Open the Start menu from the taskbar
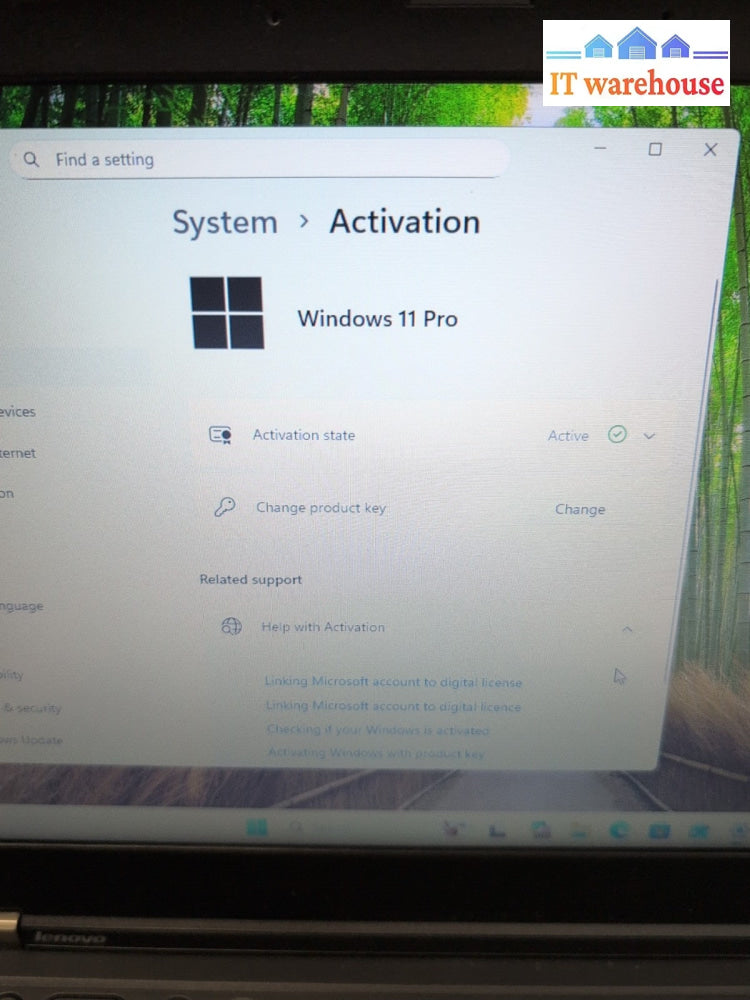Image resolution: width=750 pixels, height=1000 pixels. pos(257,828)
